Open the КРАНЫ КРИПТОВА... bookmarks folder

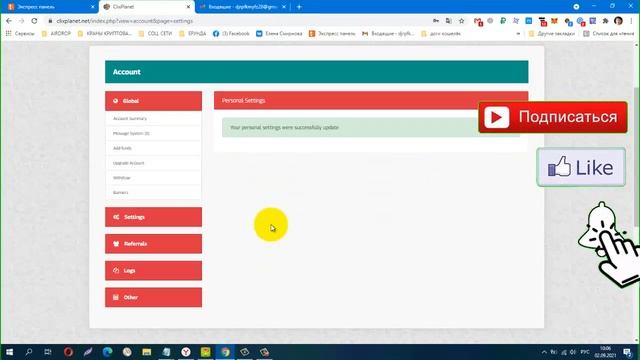point(104,33)
